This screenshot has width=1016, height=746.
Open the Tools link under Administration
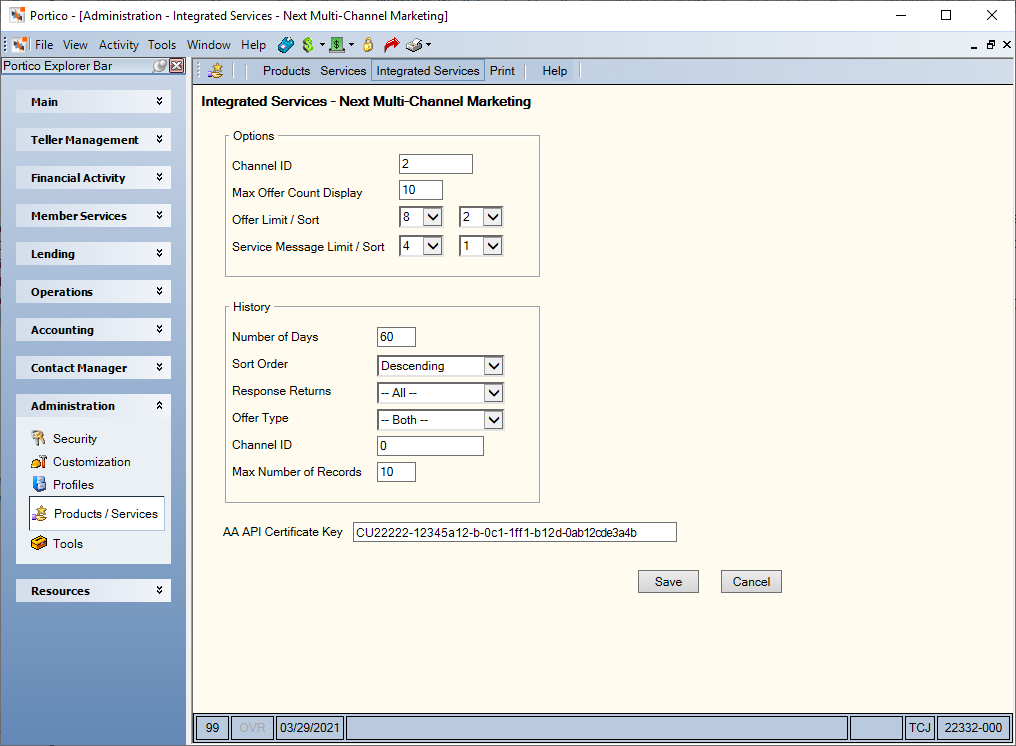[x=68, y=544]
